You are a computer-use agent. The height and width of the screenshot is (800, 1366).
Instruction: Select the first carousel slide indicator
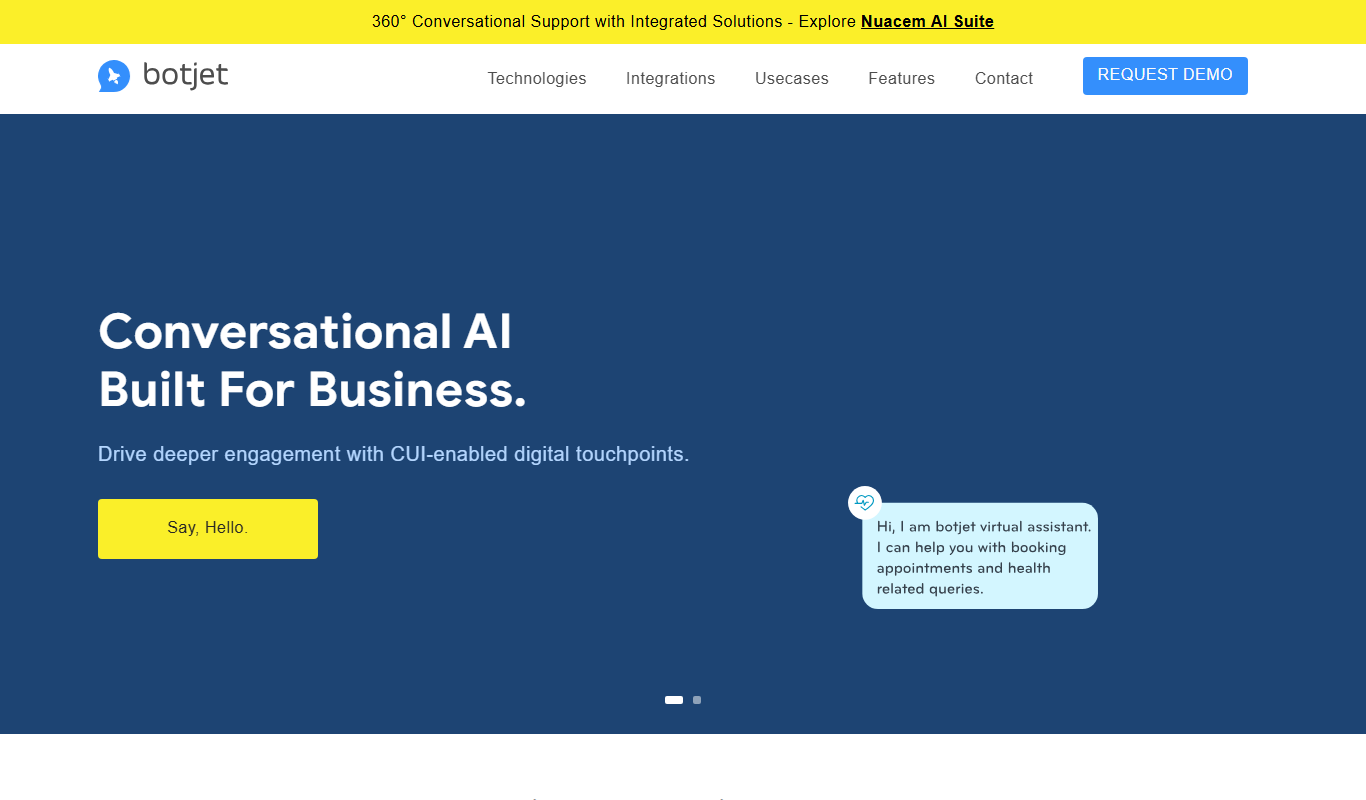click(x=674, y=700)
